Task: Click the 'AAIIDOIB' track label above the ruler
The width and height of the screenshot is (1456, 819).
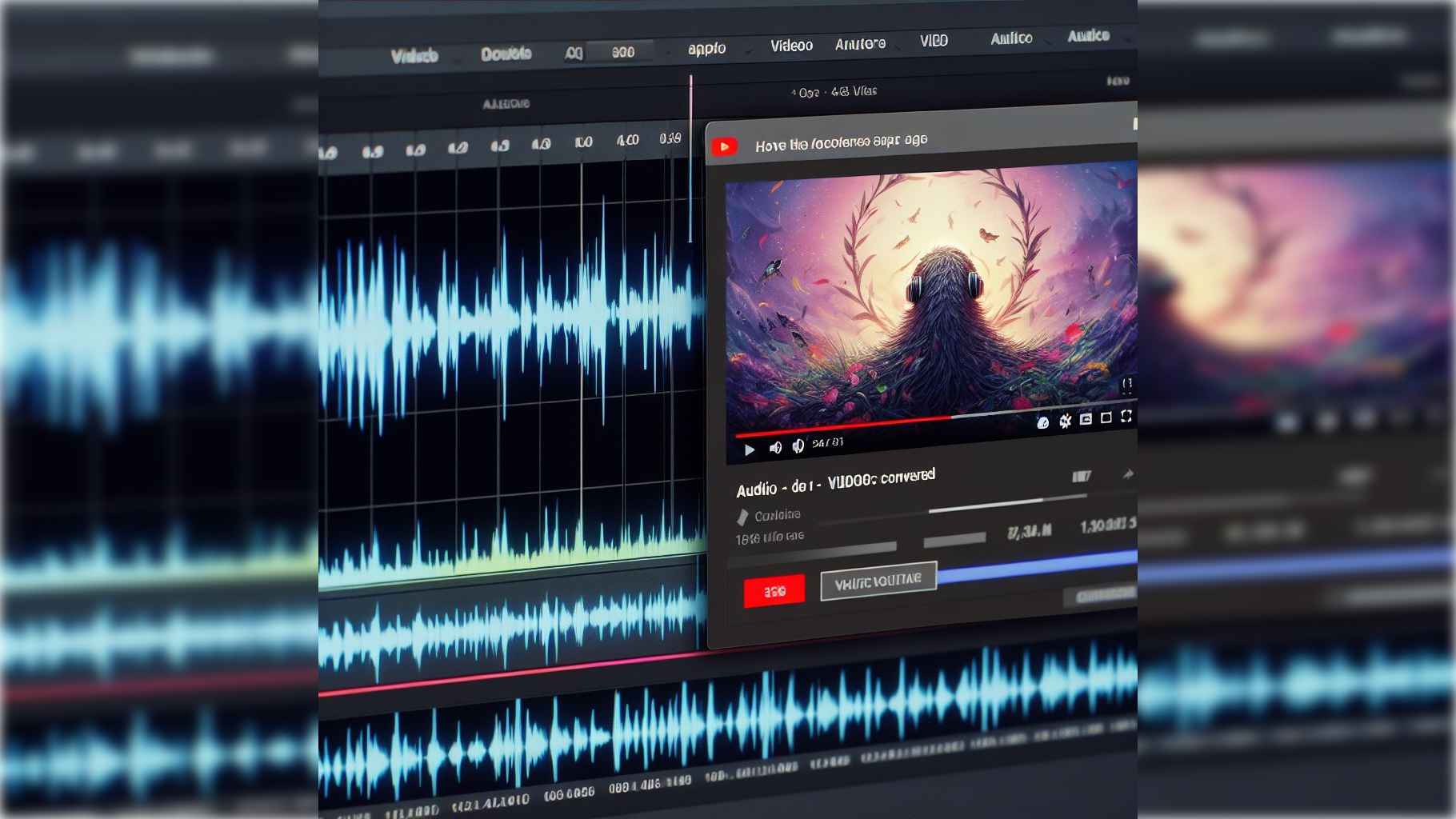Action: (506, 104)
